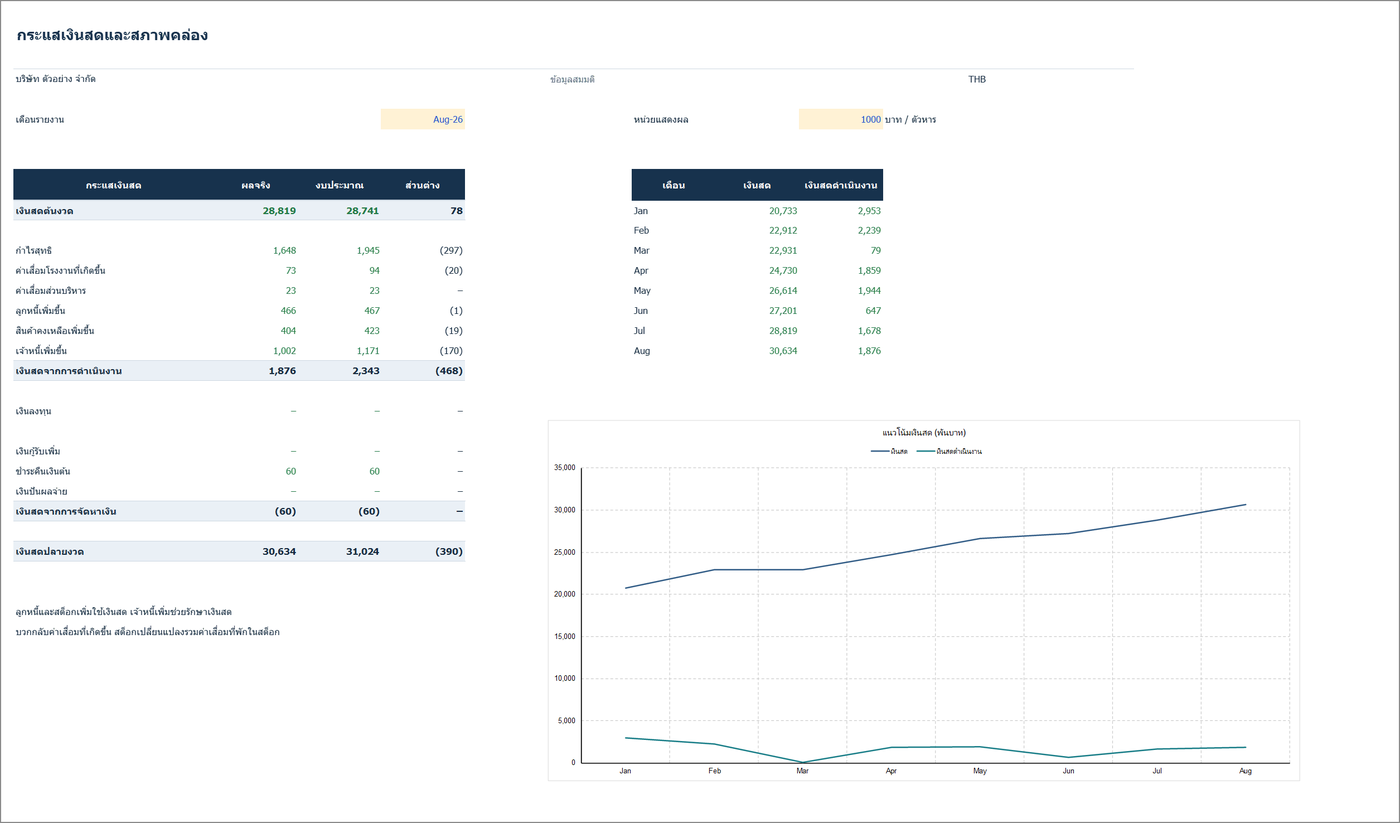This screenshot has height=823, width=1400.
Task: Click the closing cash budget value '31,024'
Action: 363,552
